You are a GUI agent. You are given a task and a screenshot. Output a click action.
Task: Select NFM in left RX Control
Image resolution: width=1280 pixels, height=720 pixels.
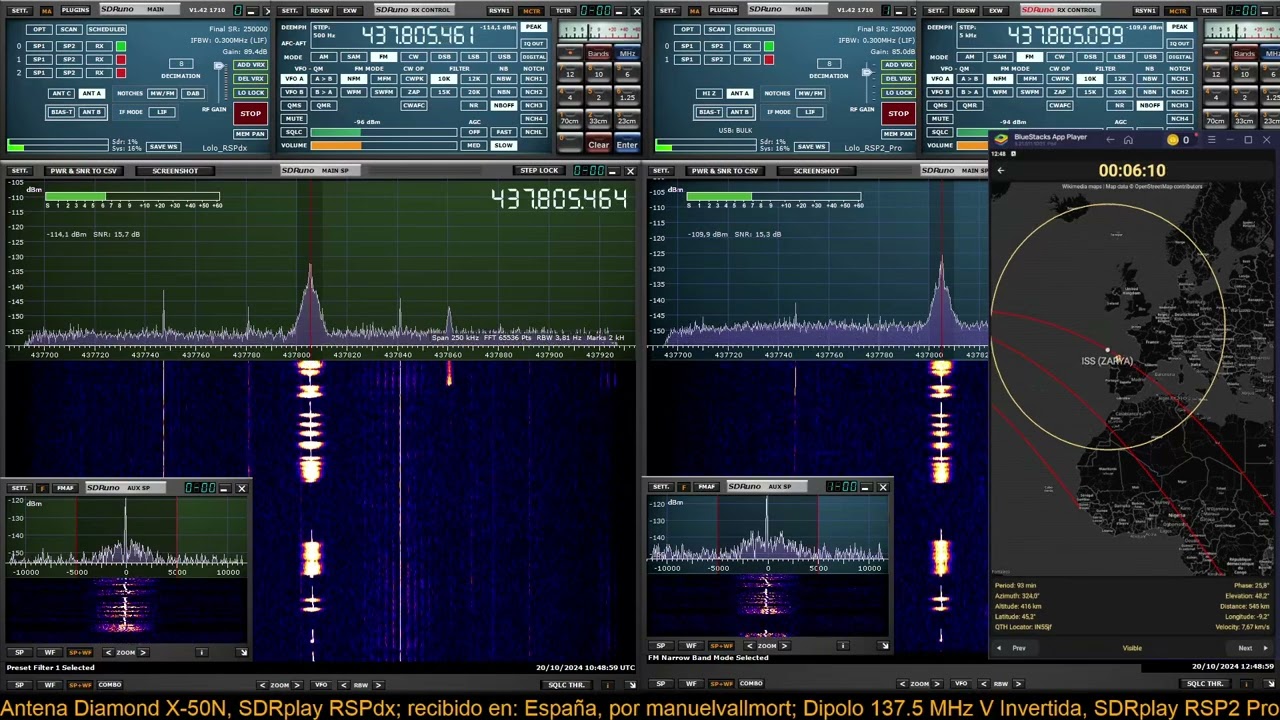[353, 79]
